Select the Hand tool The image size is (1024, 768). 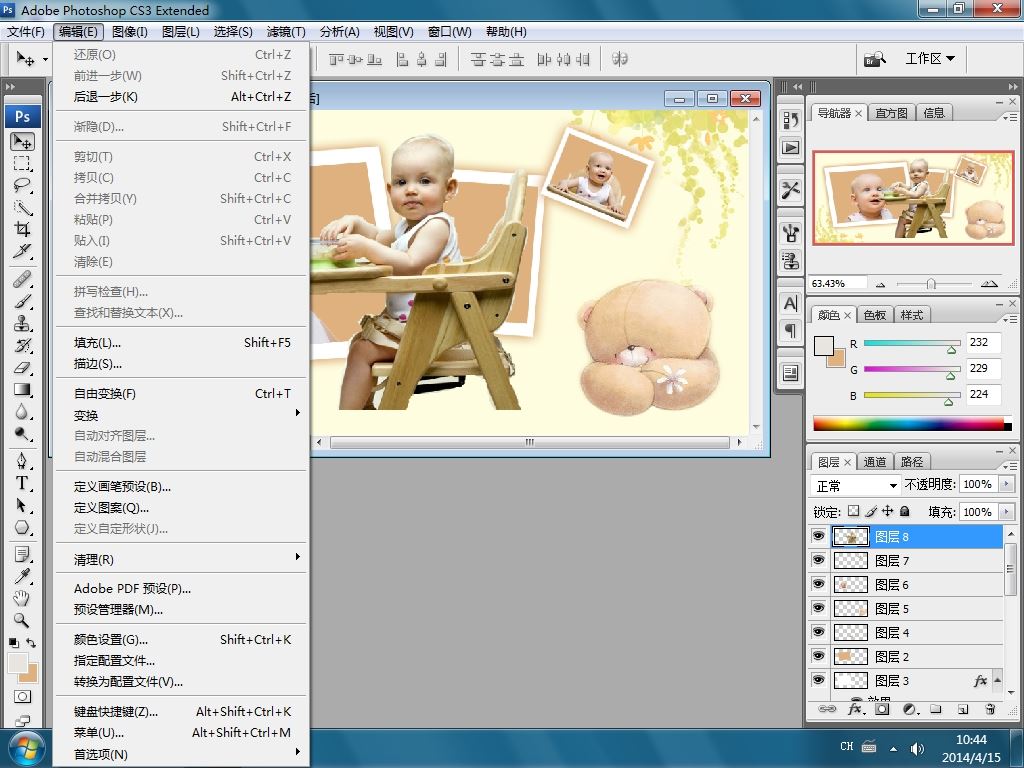(x=22, y=598)
